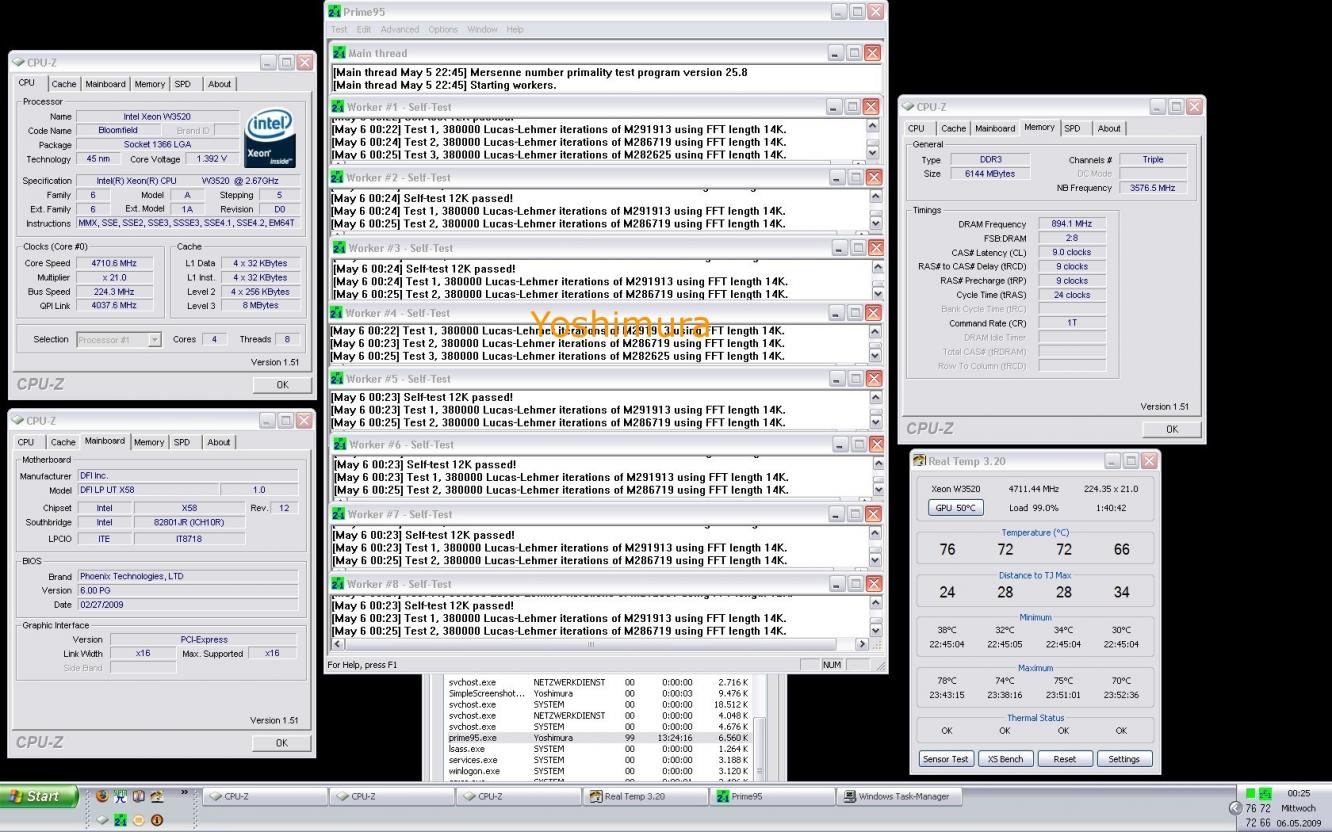
Task: Select lsass.exe row in Task Manager
Action: 599,749
